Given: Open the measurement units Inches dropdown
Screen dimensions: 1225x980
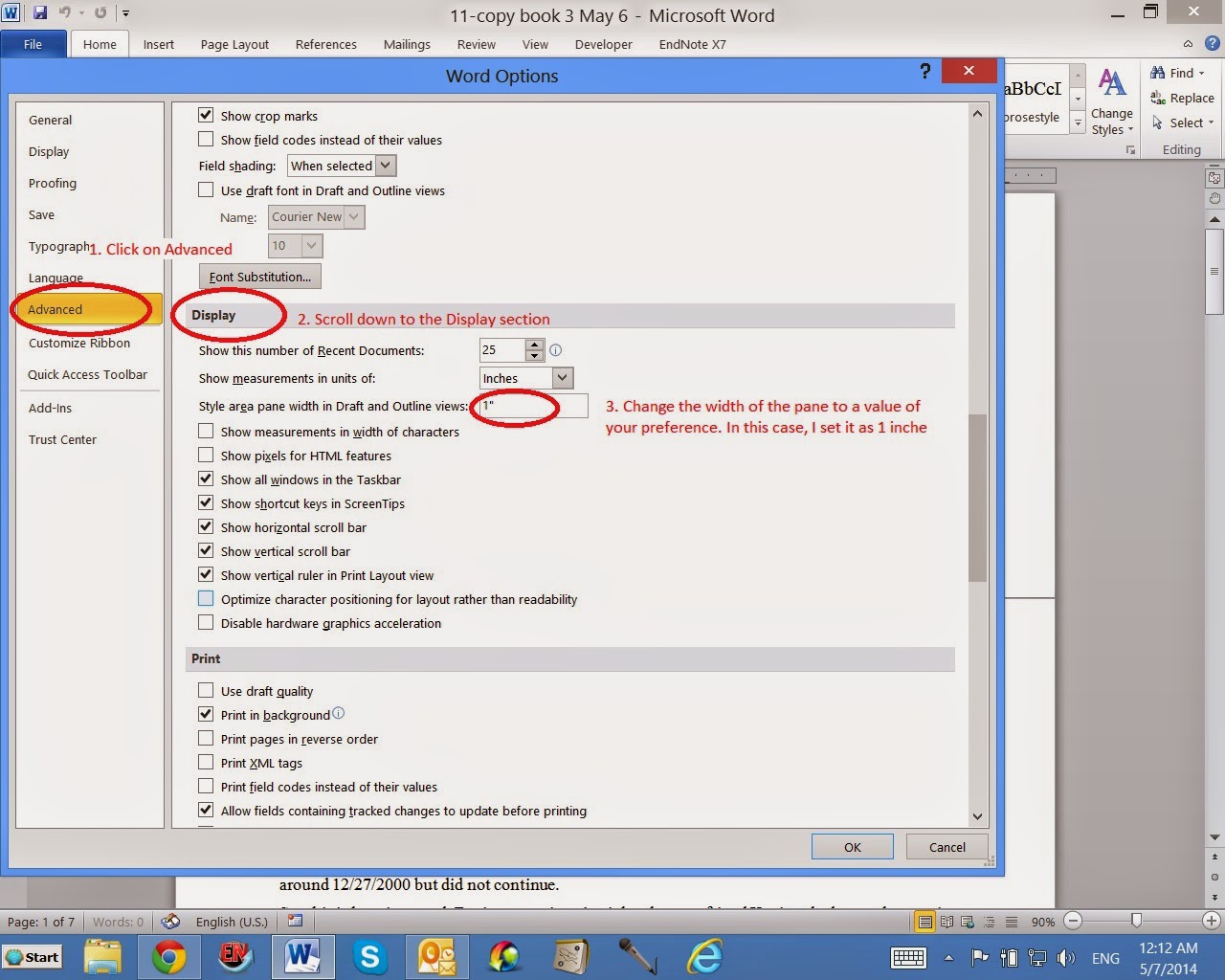Looking at the screenshot, I should (563, 378).
